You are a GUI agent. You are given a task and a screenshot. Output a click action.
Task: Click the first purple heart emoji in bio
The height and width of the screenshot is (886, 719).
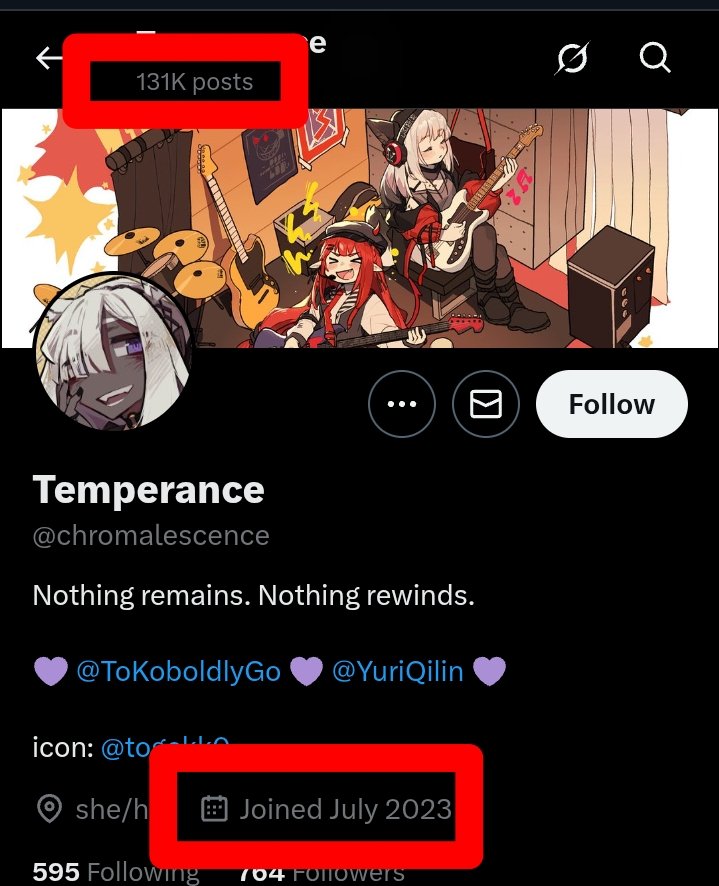[x=51, y=671]
